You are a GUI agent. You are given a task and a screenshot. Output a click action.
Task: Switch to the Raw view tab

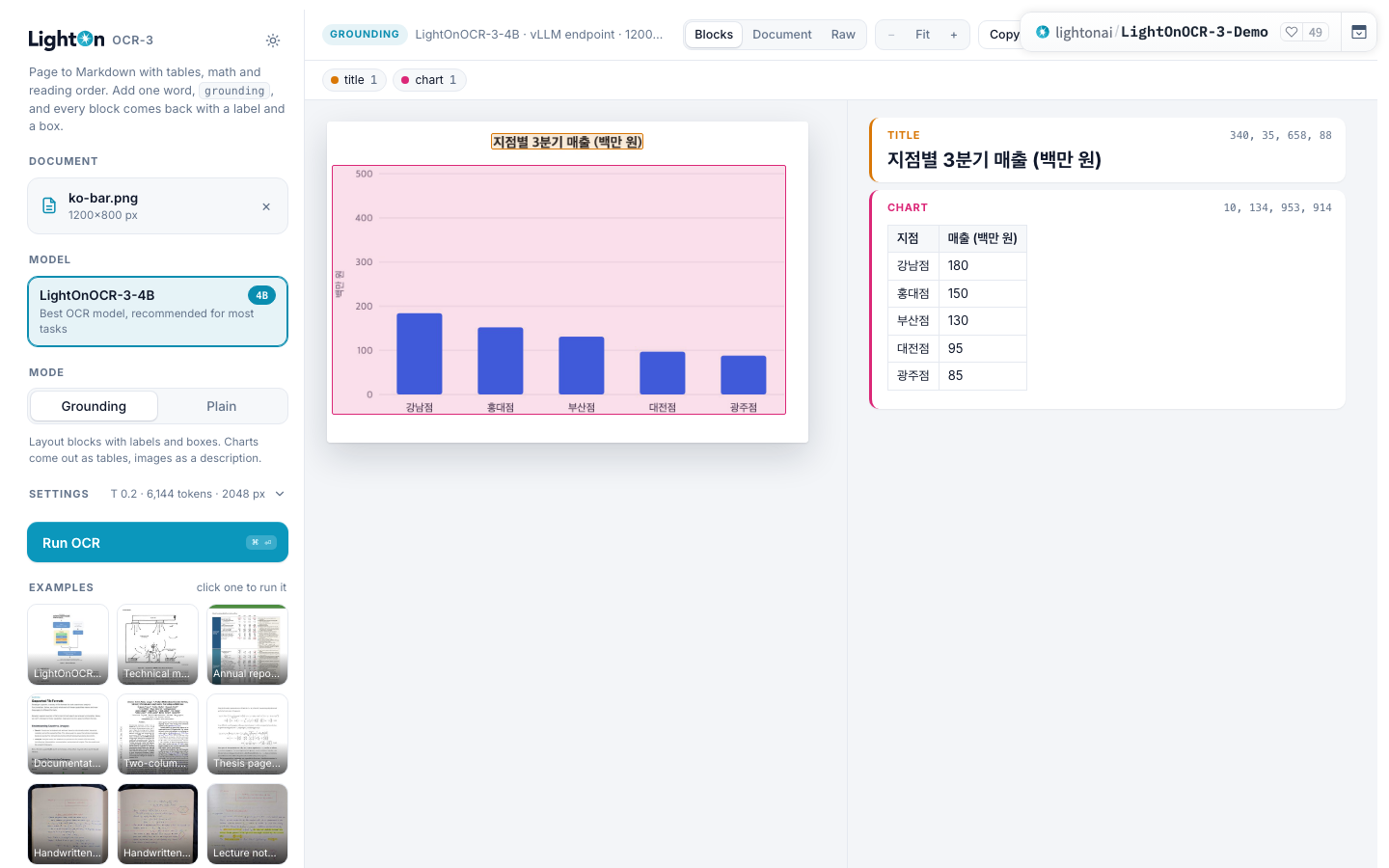[x=843, y=35]
